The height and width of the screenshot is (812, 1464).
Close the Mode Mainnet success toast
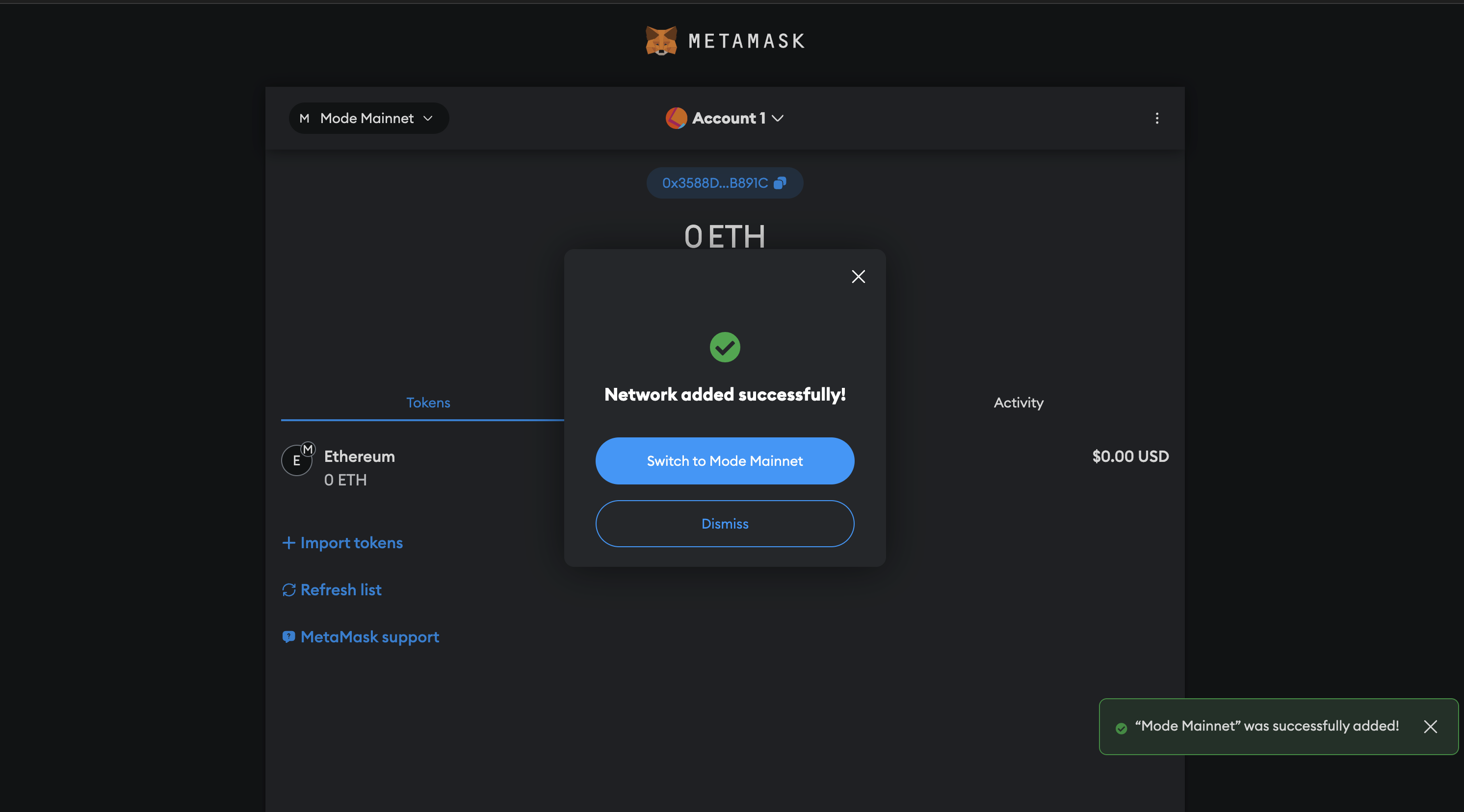point(1431,727)
